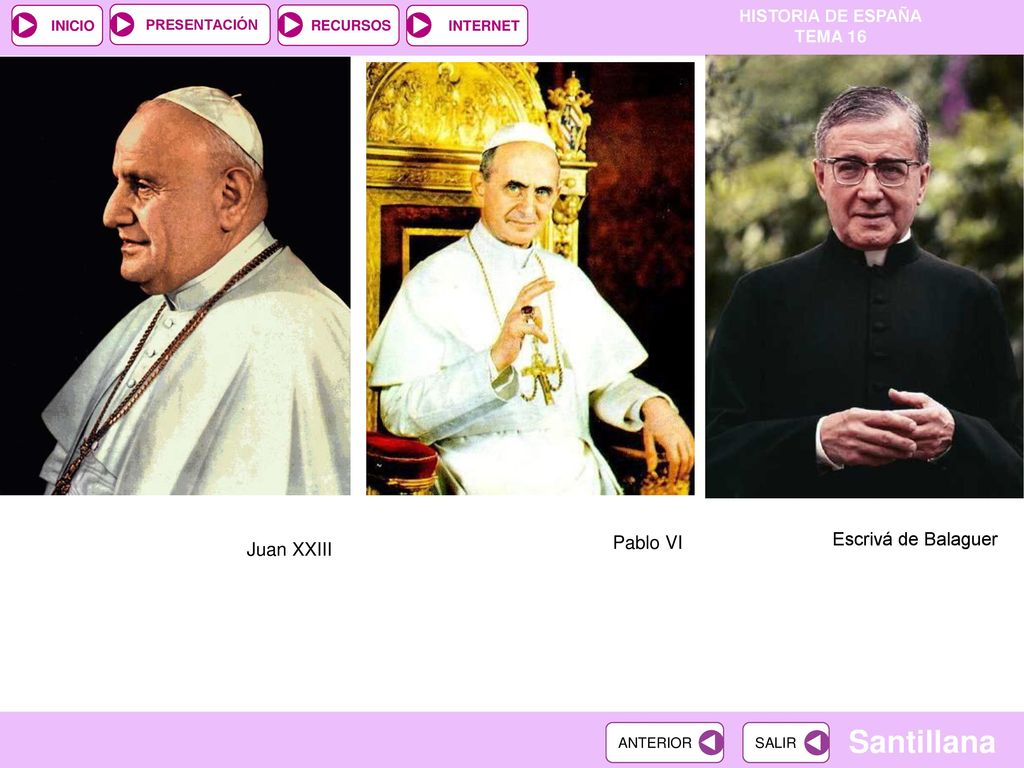Click the PRESENTACIÓN play arrow icon
The width and height of the screenshot is (1024, 768).
click(122, 24)
